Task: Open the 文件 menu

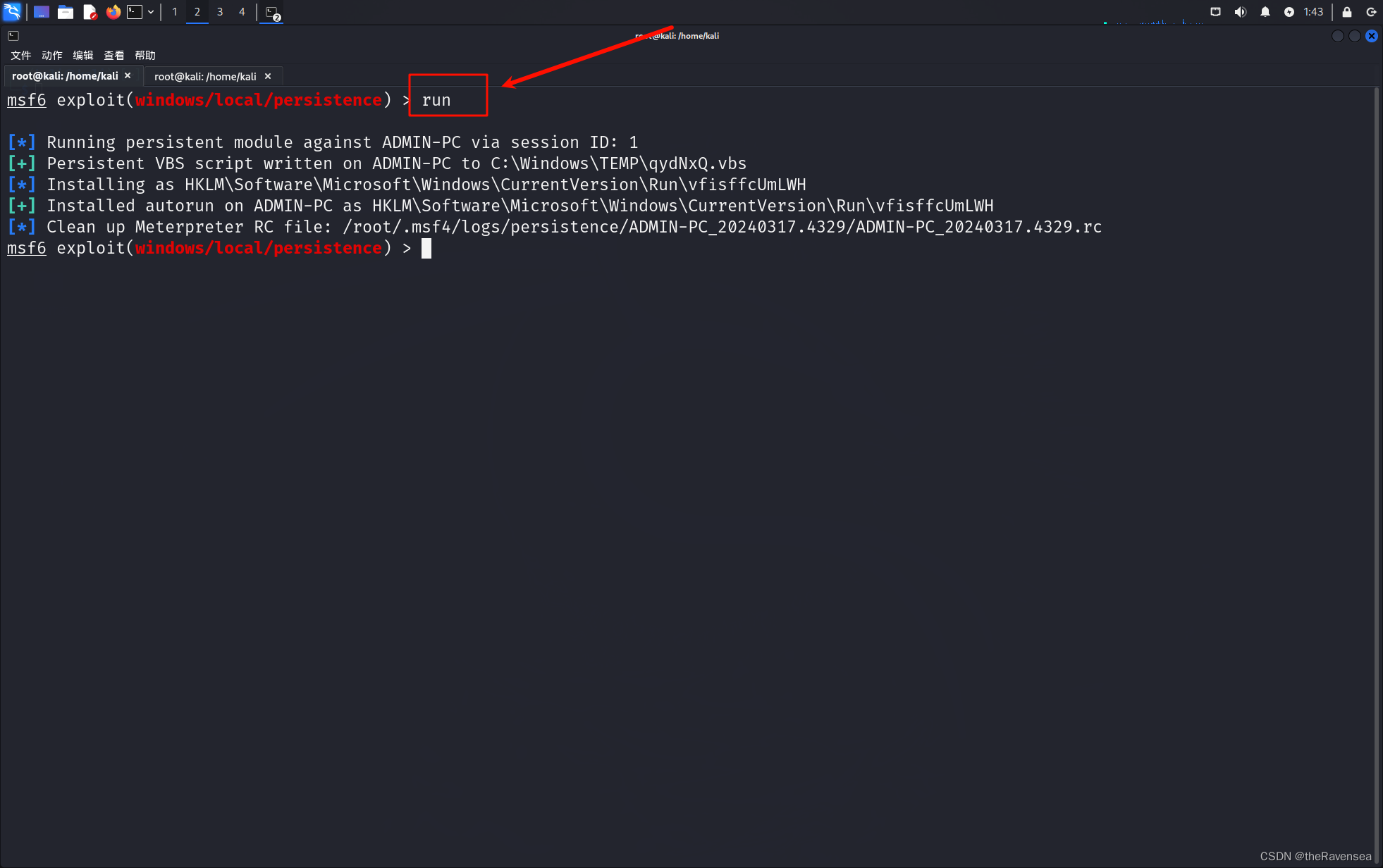Action: pos(21,56)
